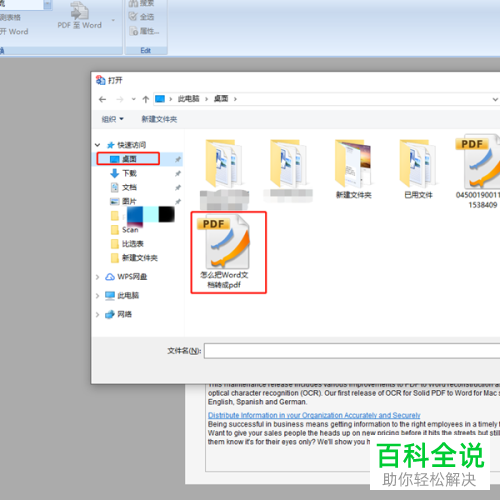
Task: Click 打开 Word option in the ribbon
Action: [x=14, y=32]
